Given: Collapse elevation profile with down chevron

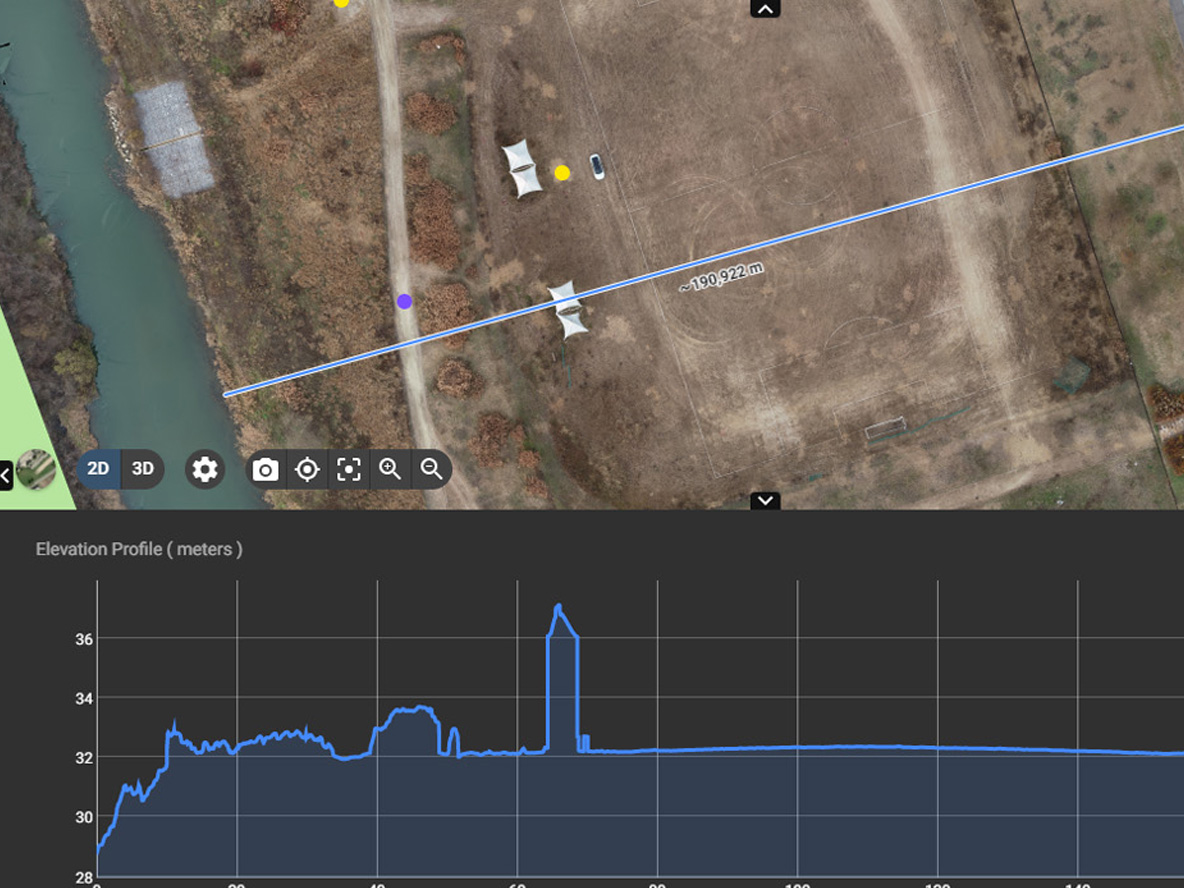Looking at the screenshot, I should (x=765, y=500).
